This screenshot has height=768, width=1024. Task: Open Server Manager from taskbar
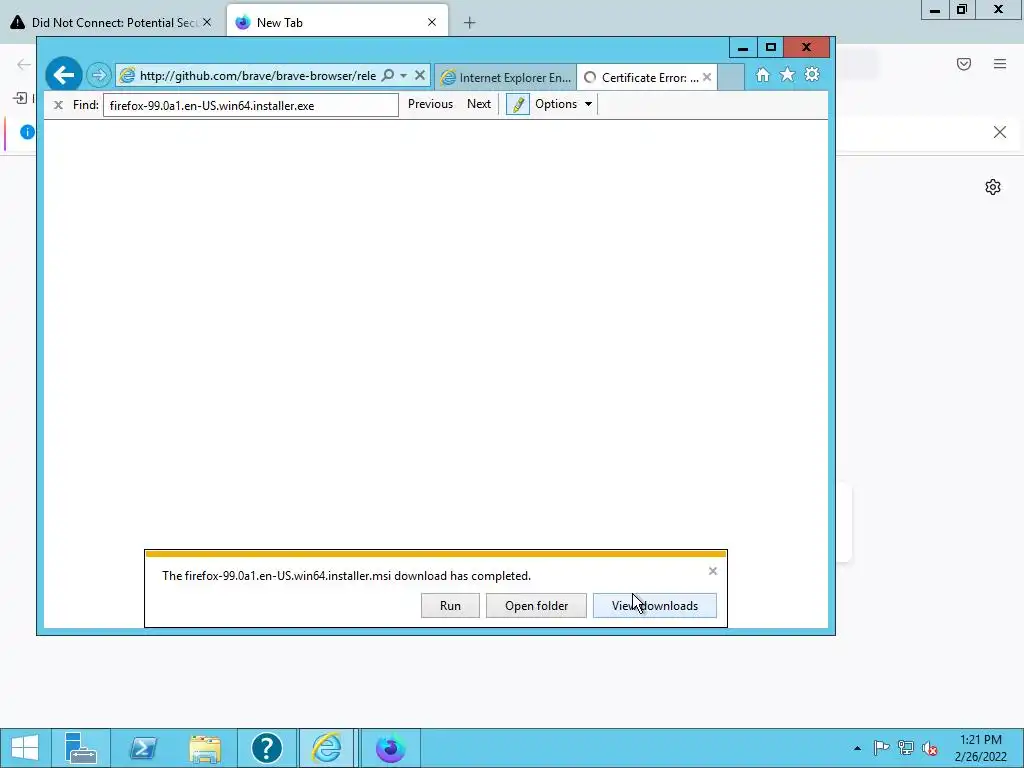(81, 748)
